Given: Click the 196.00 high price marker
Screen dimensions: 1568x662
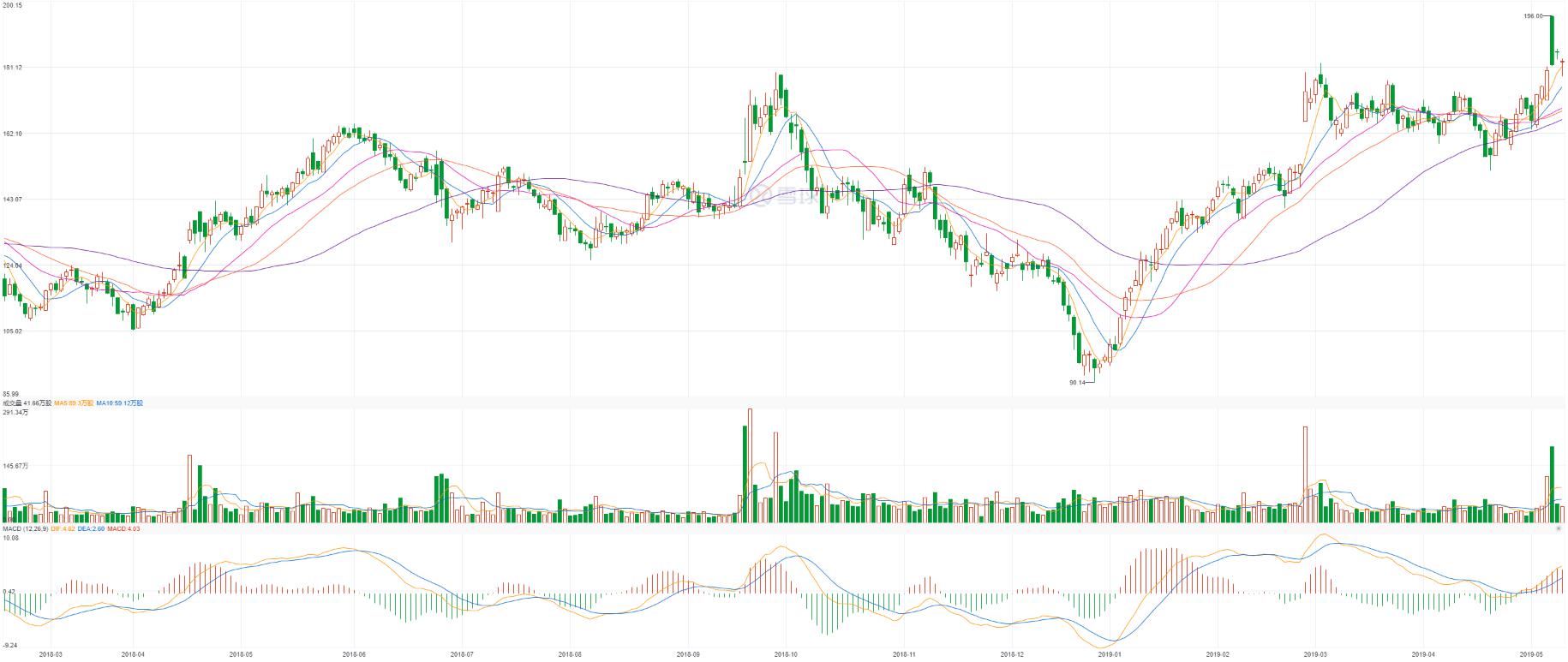Looking at the screenshot, I should pos(1533,16).
